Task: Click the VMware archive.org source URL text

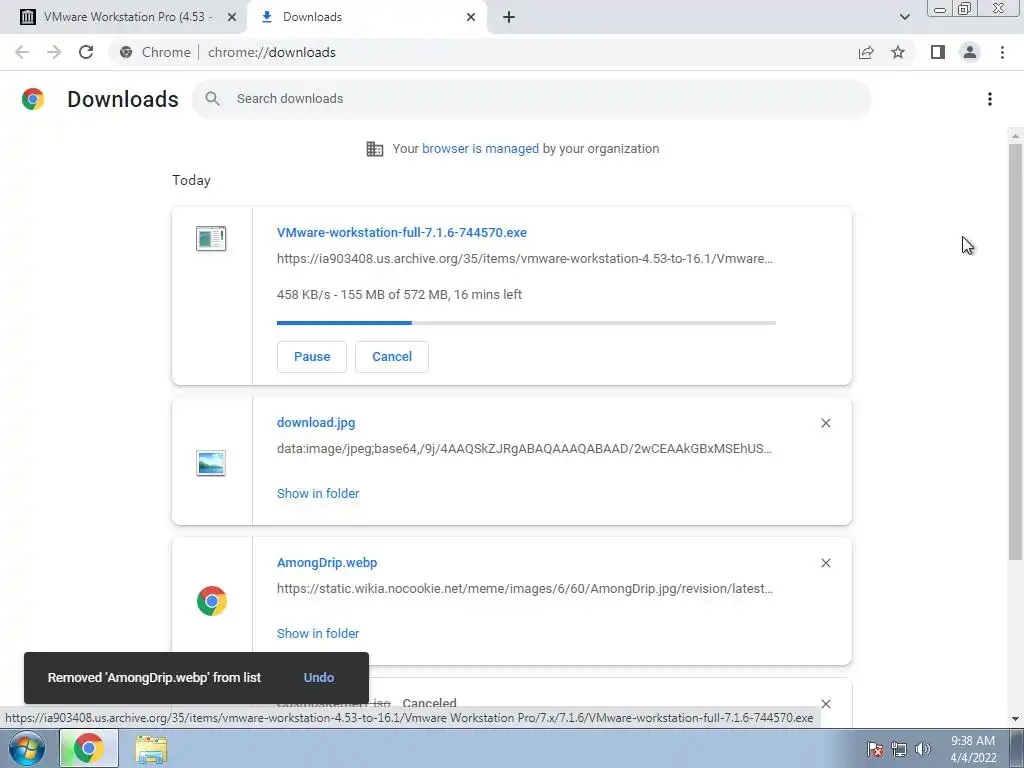Action: [x=524, y=259]
